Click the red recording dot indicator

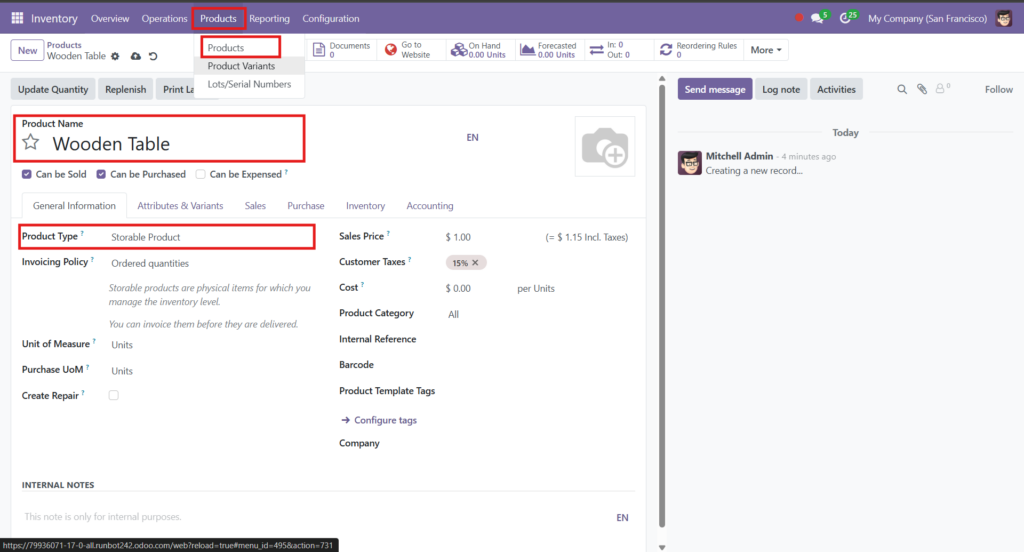pyautogui.click(x=798, y=18)
